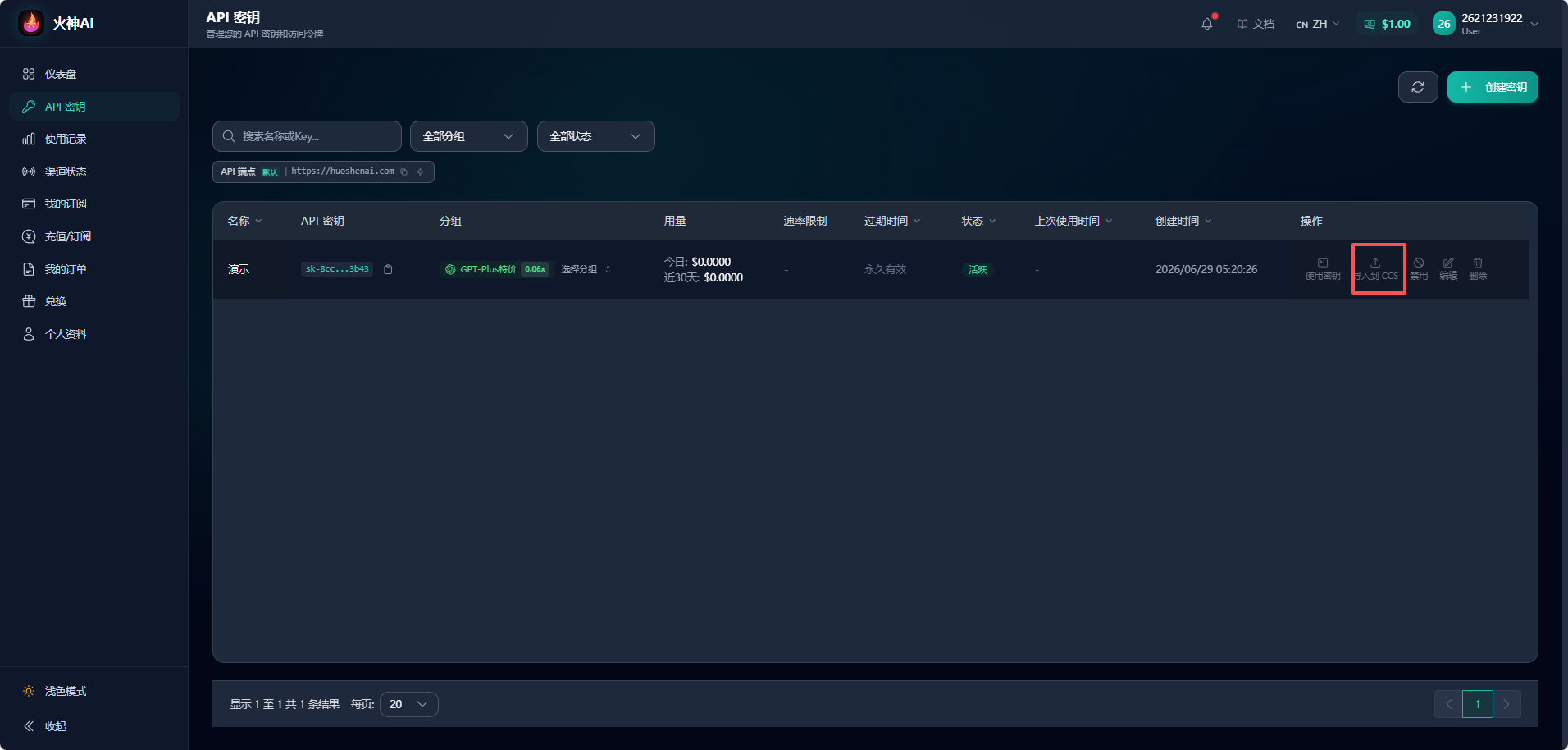Screen dimensions: 1568x750
Task: Open the 全部分组 group filter dropdown
Action: [468, 136]
